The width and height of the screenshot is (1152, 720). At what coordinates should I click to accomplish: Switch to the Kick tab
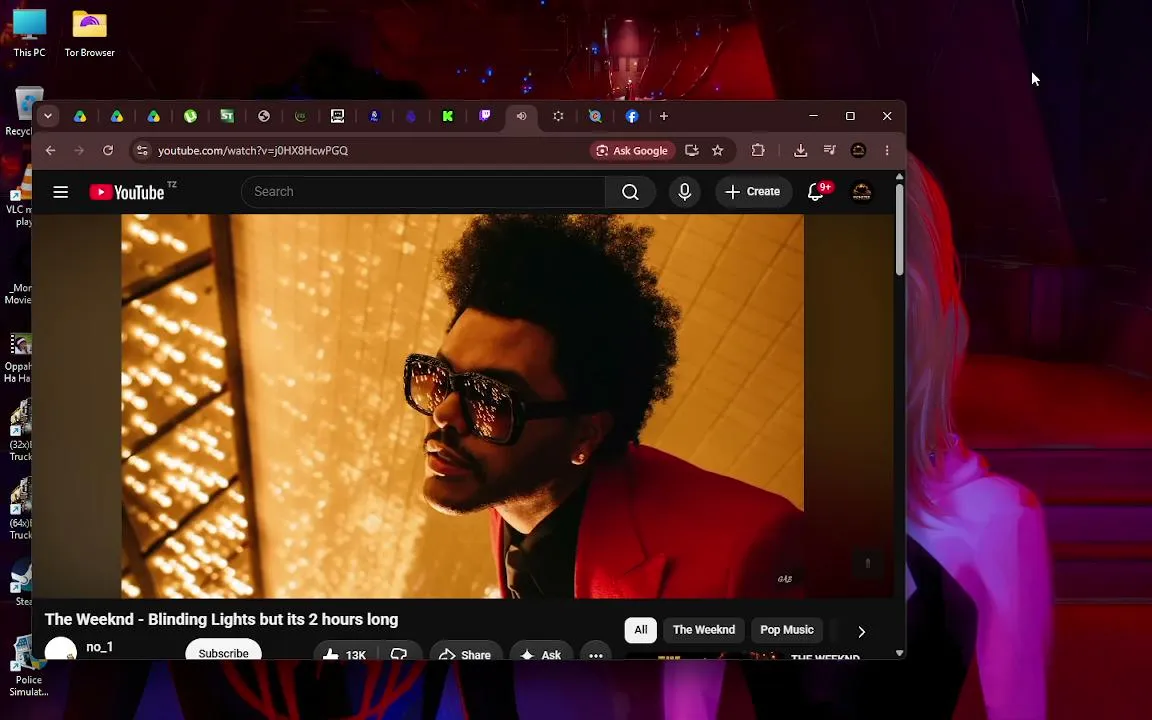click(447, 116)
